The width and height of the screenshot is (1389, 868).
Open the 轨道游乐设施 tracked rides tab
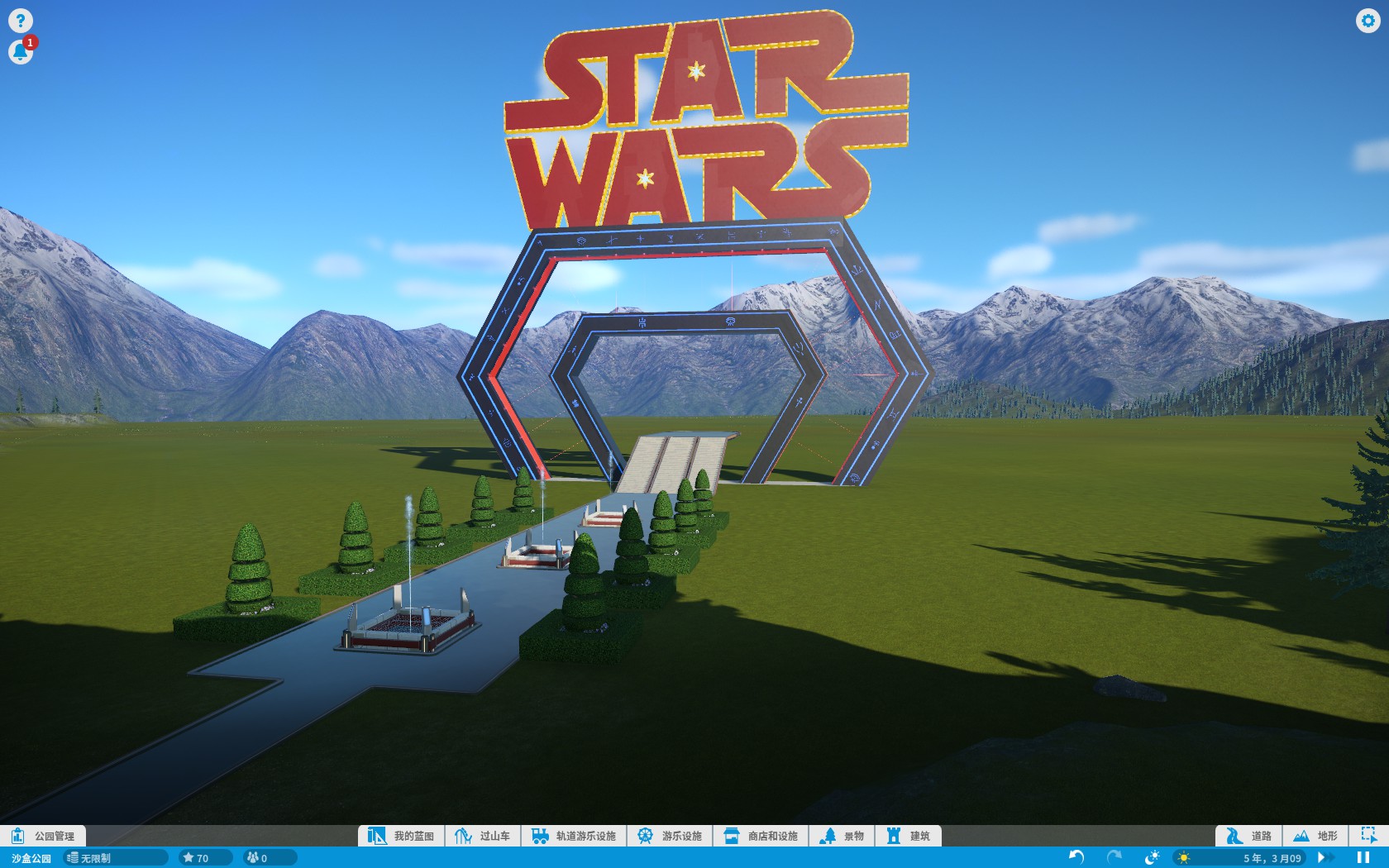pos(574,836)
